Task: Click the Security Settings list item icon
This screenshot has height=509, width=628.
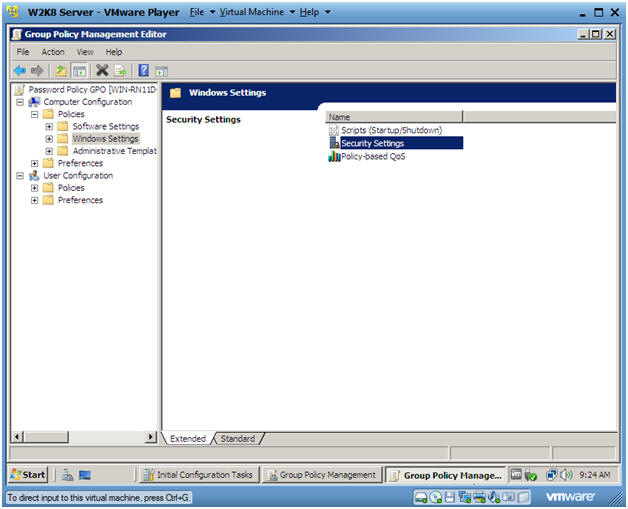Action: click(334, 143)
